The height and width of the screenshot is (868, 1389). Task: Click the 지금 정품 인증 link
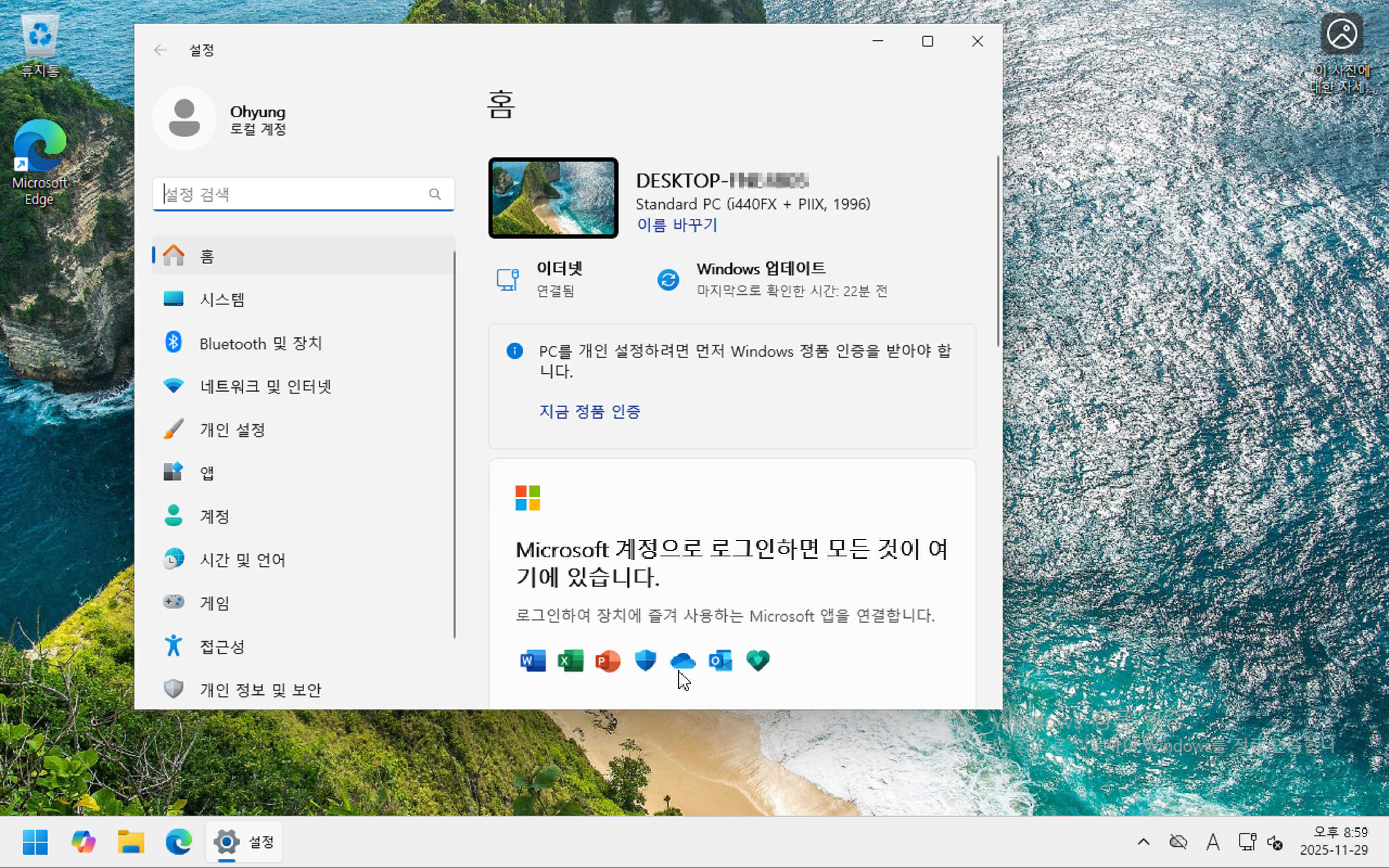click(x=589, y=411)
